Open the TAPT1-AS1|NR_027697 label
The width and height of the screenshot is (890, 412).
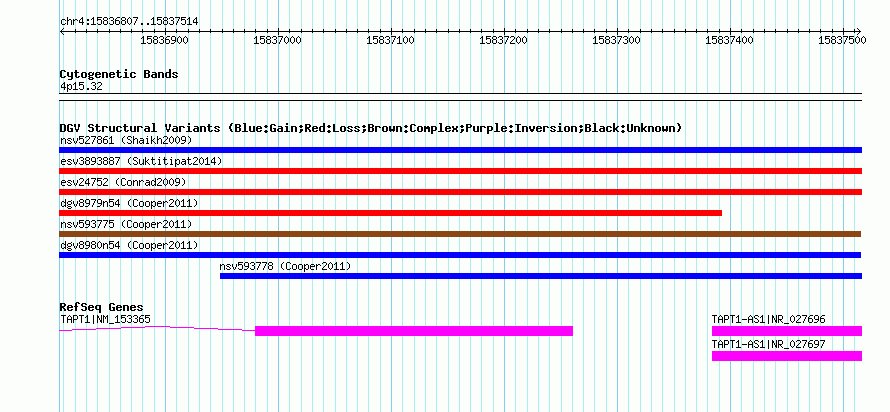(x=769, y=344)
